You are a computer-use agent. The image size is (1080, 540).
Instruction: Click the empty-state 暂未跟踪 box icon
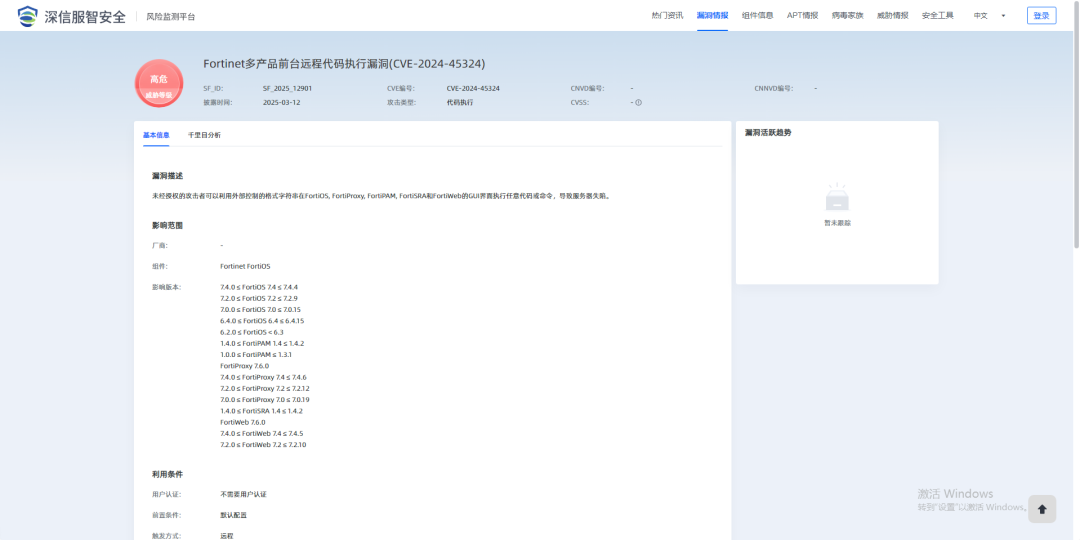[x=837, y=198]
